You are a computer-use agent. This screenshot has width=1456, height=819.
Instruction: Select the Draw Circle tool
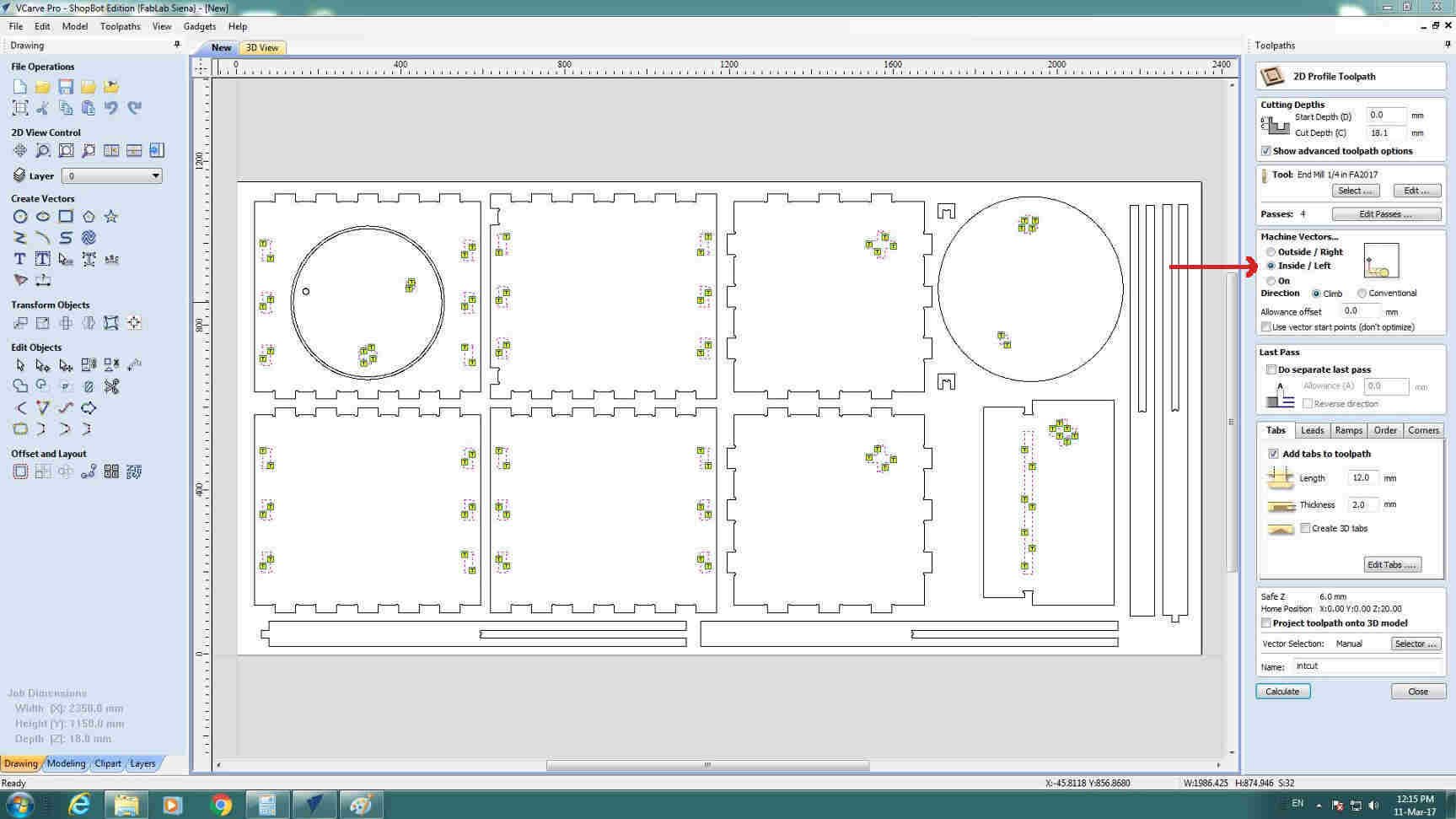pos(20,217)
